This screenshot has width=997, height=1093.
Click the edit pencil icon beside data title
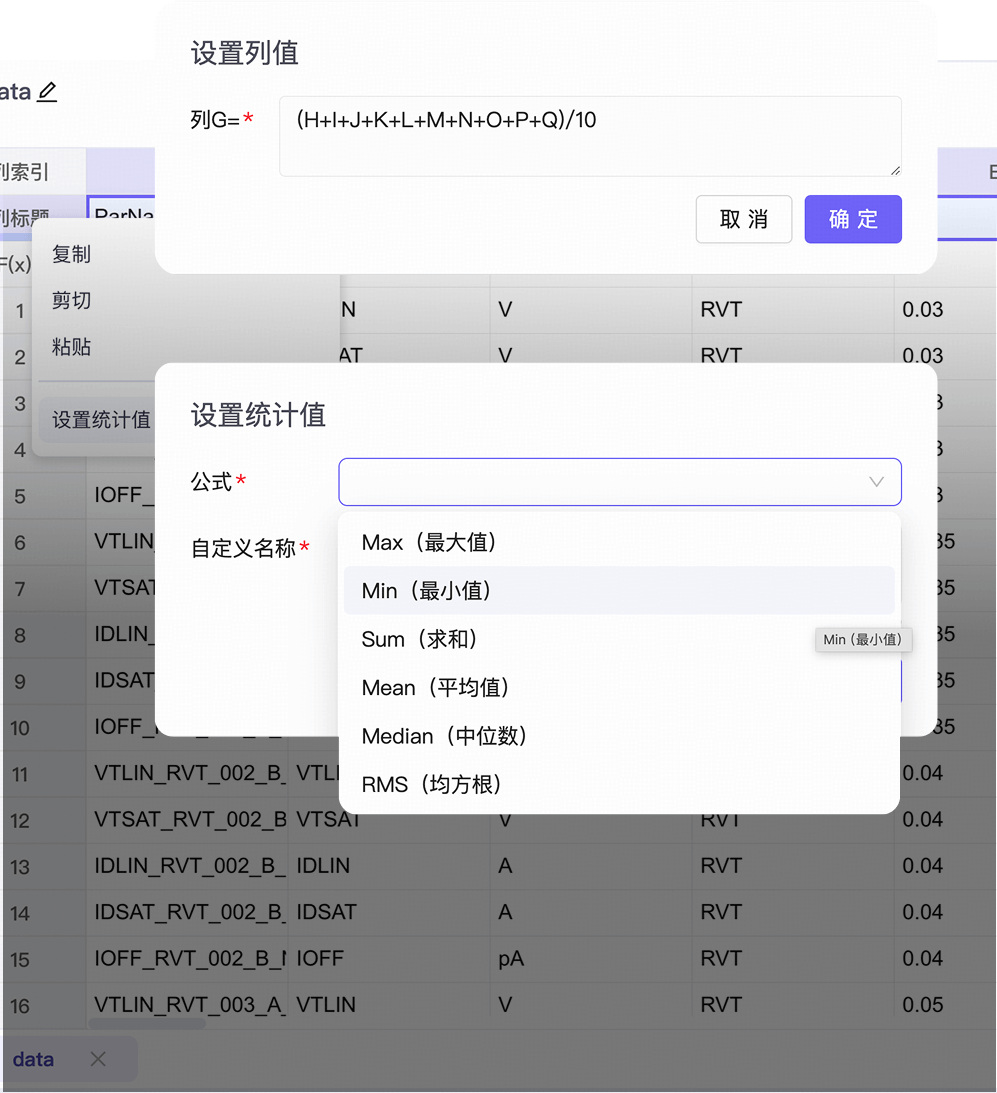[47, 91]
